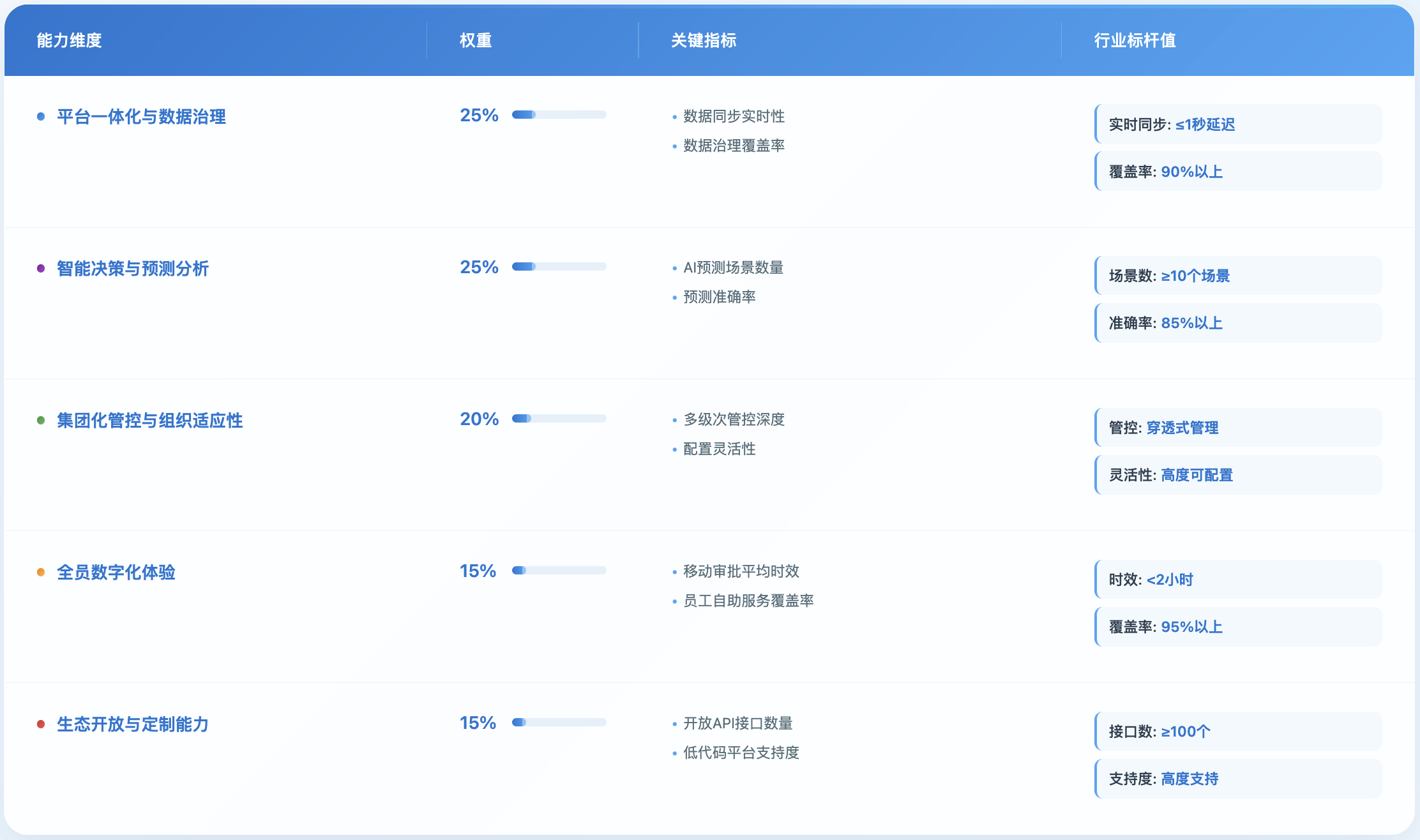Select the 能力维度 column header

(x=69, y=40)
